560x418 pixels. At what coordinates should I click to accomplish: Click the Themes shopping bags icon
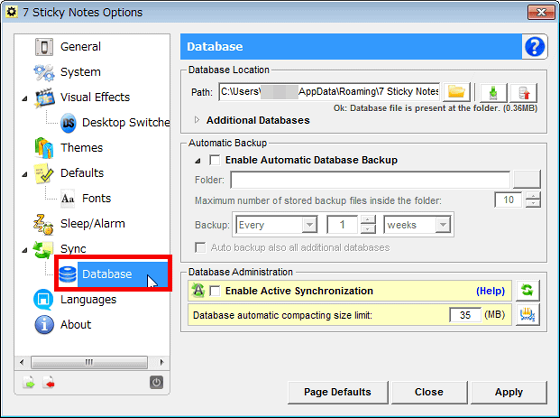point(44,148)
